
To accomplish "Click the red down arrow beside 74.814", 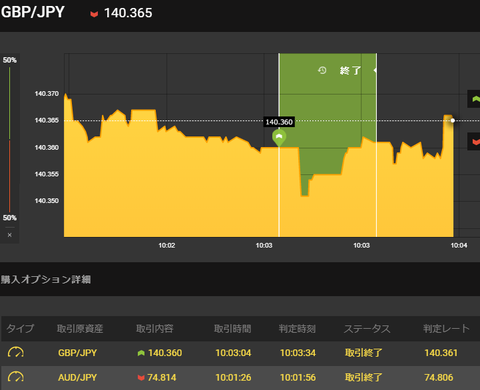I will [x=141, y=377].
